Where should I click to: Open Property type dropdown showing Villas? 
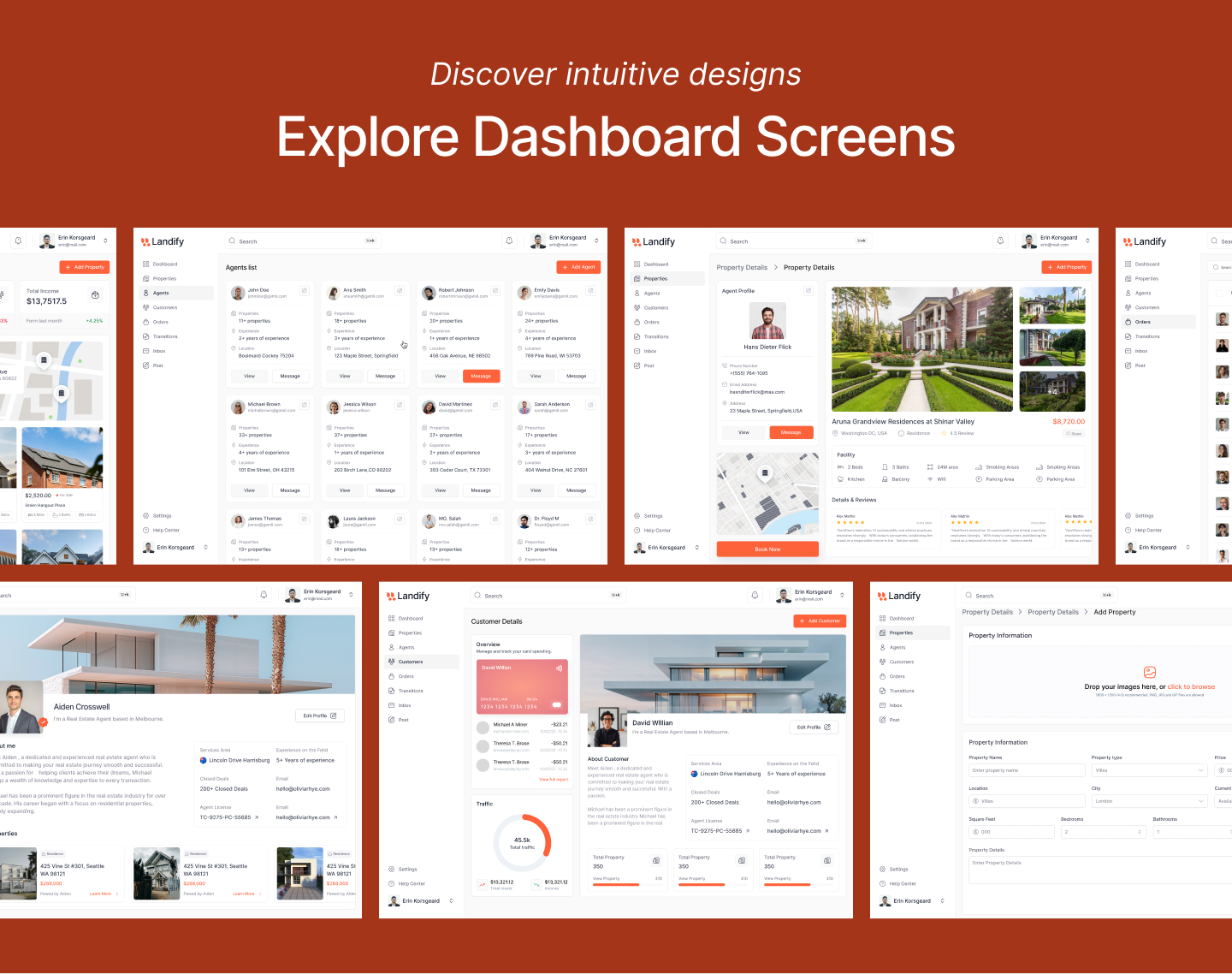pos(1150,770)
